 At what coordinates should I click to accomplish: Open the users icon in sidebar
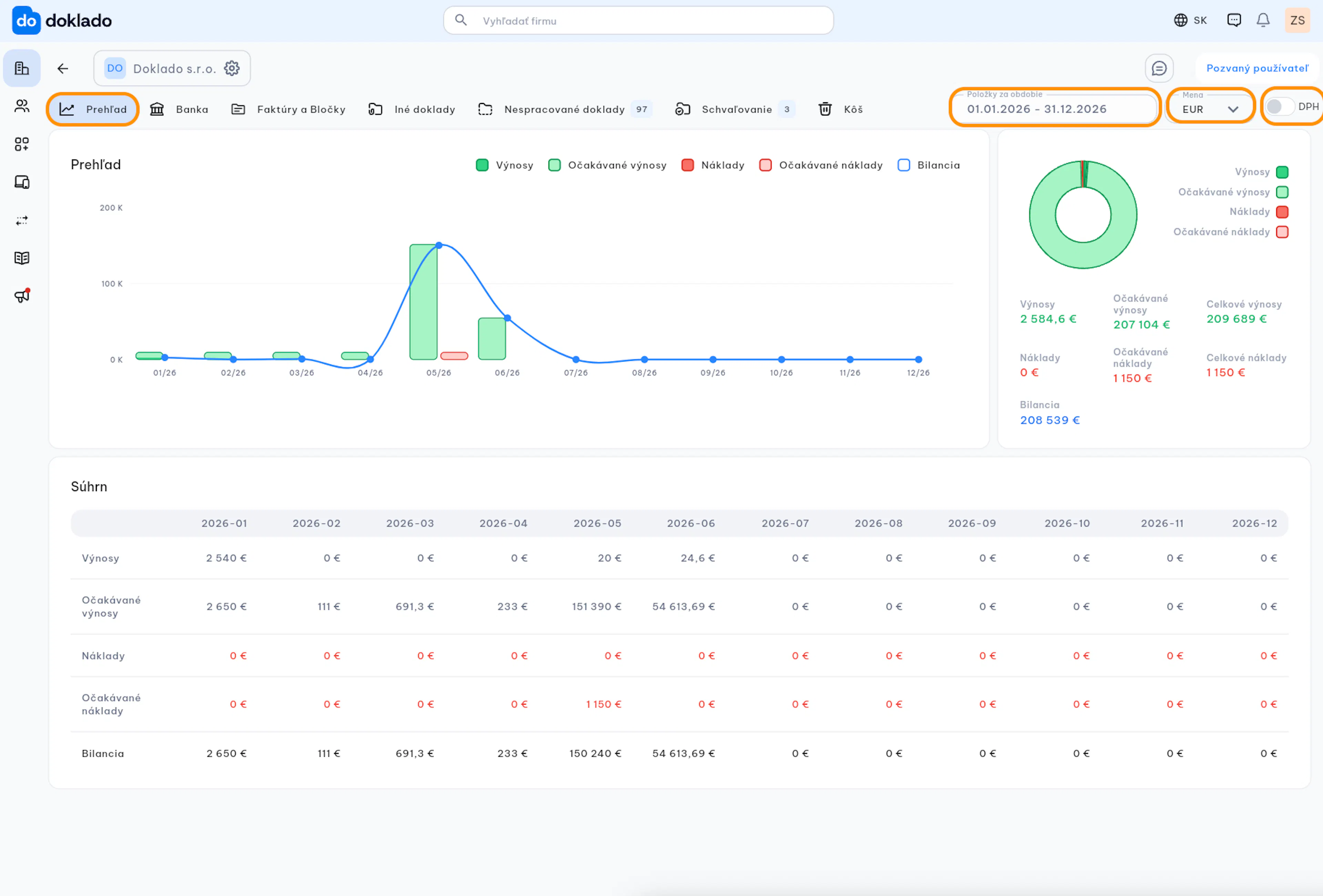coord(22,106)
